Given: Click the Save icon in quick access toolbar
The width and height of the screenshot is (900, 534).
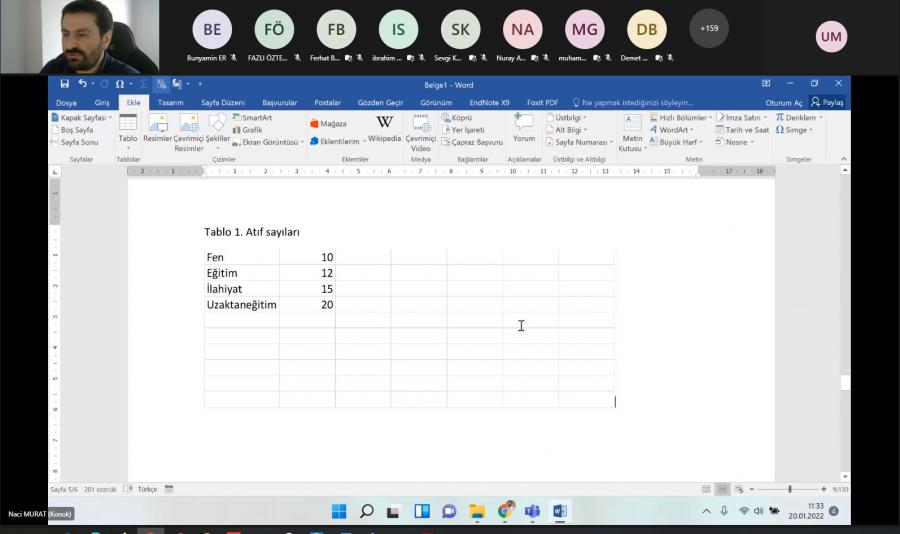Looking at the screenshot, I should point(65,84).
